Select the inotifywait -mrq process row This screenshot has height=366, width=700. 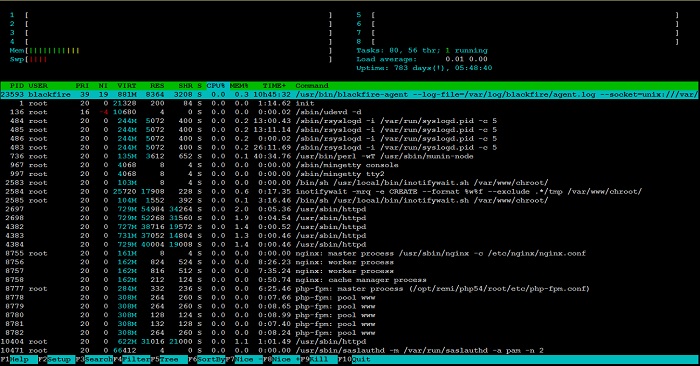point(350,191)
